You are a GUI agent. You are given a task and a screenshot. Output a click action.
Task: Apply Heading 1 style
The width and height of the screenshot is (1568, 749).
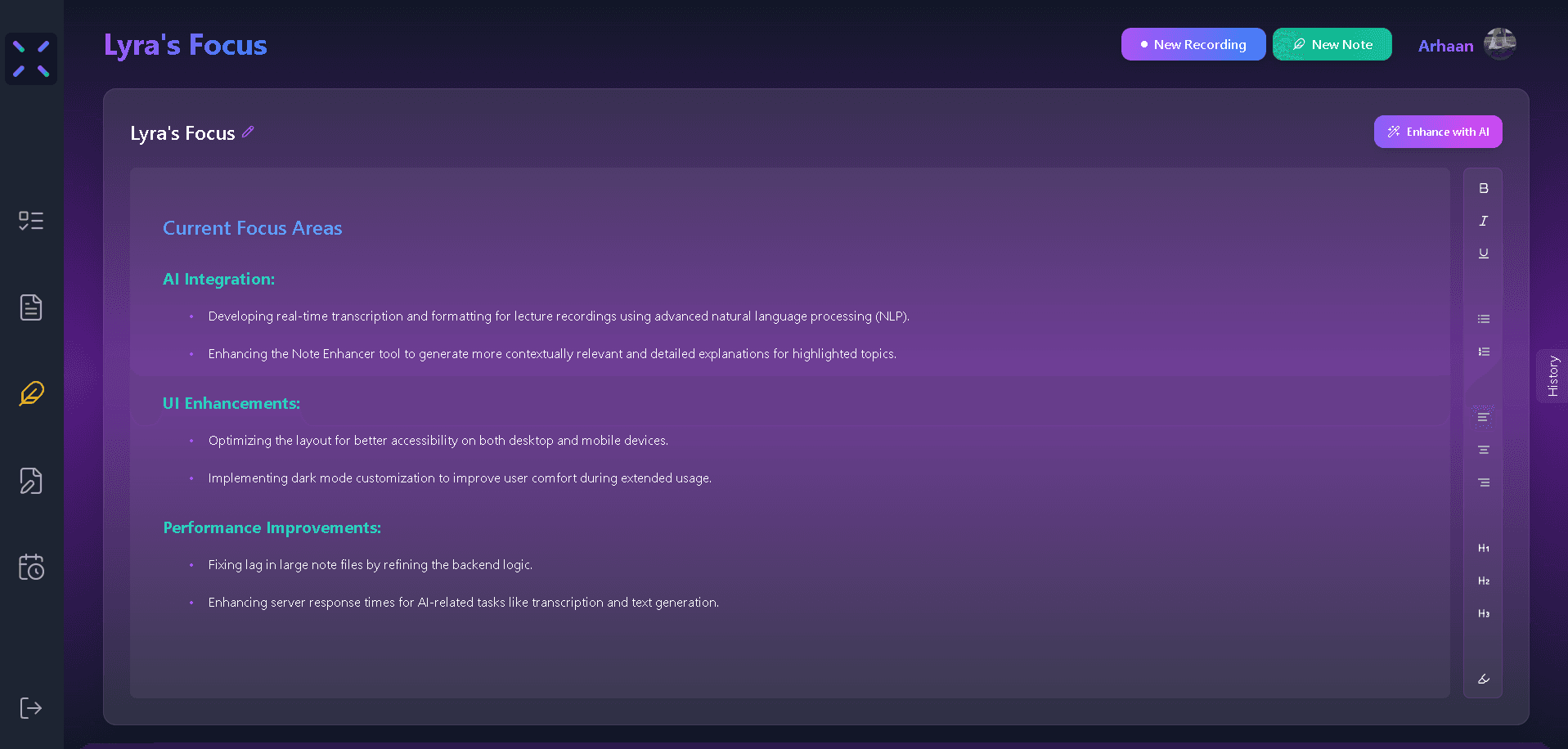(x=1483, y=548)
